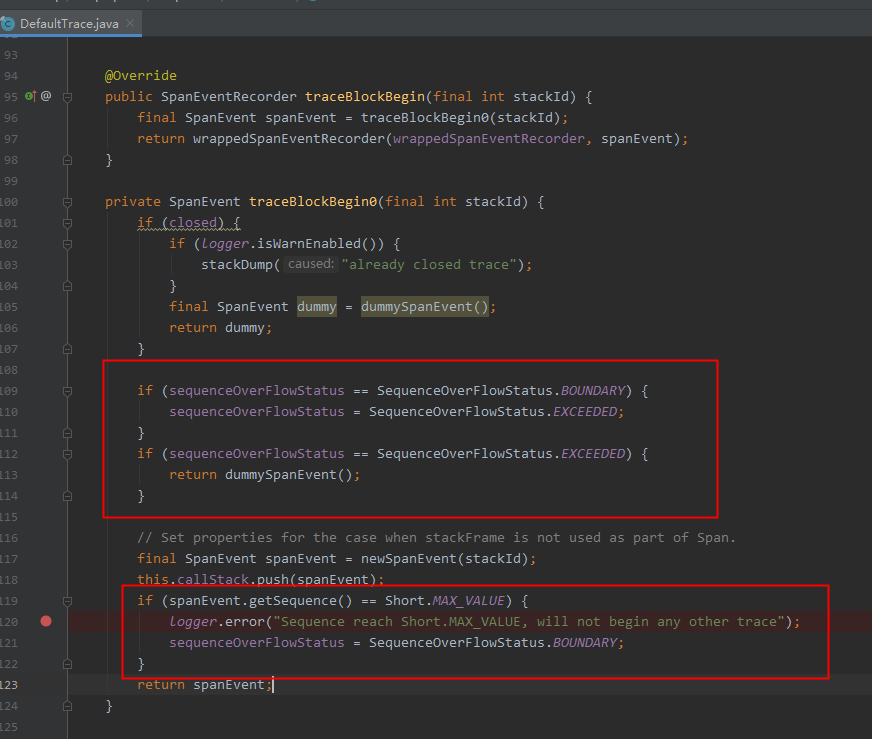Click traceBlockBegin0(stackId) call on line 96
Image resolution: width=872 pixels, height=739 pixels.
tap(460, 118)
